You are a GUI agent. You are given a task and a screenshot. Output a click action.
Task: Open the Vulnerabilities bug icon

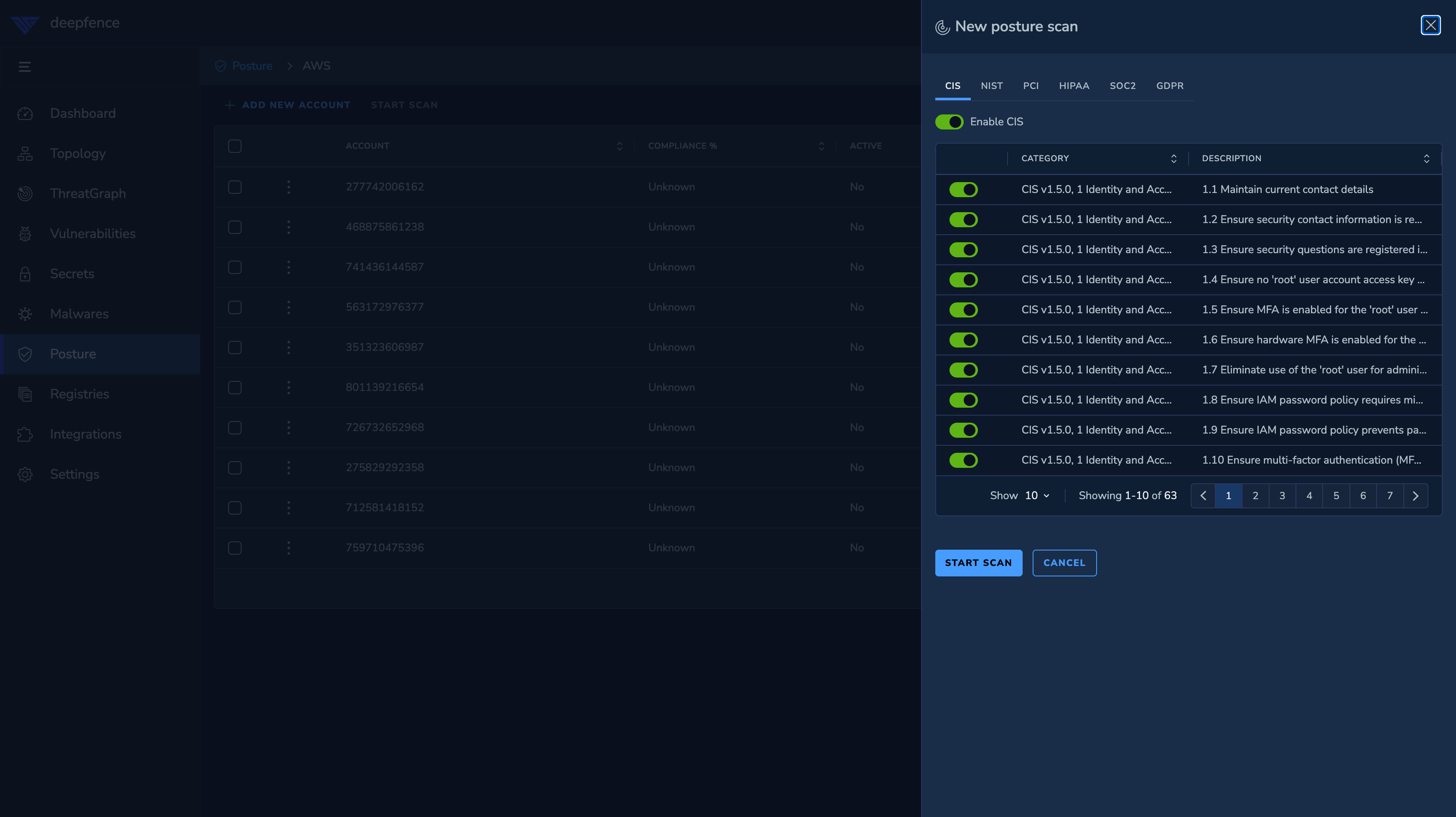coord(25,234)
